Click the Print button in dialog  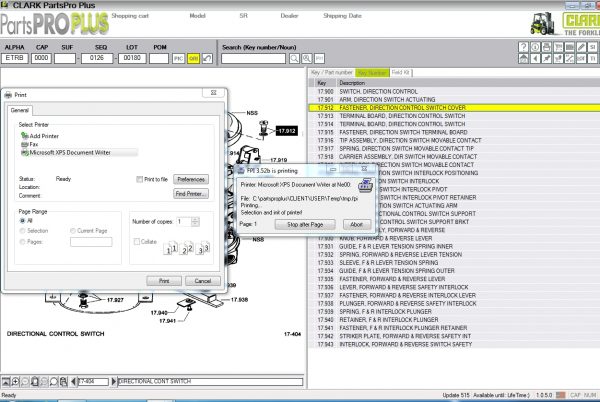tap(164, 281)
